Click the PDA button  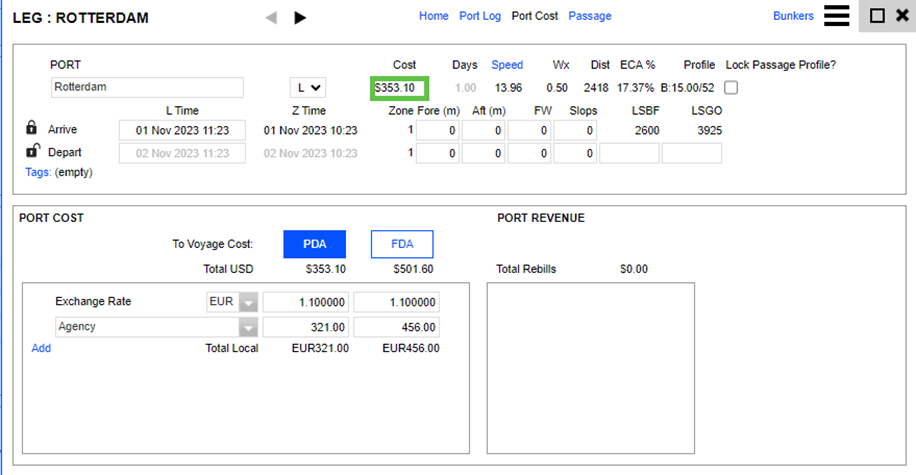point(314,244)
